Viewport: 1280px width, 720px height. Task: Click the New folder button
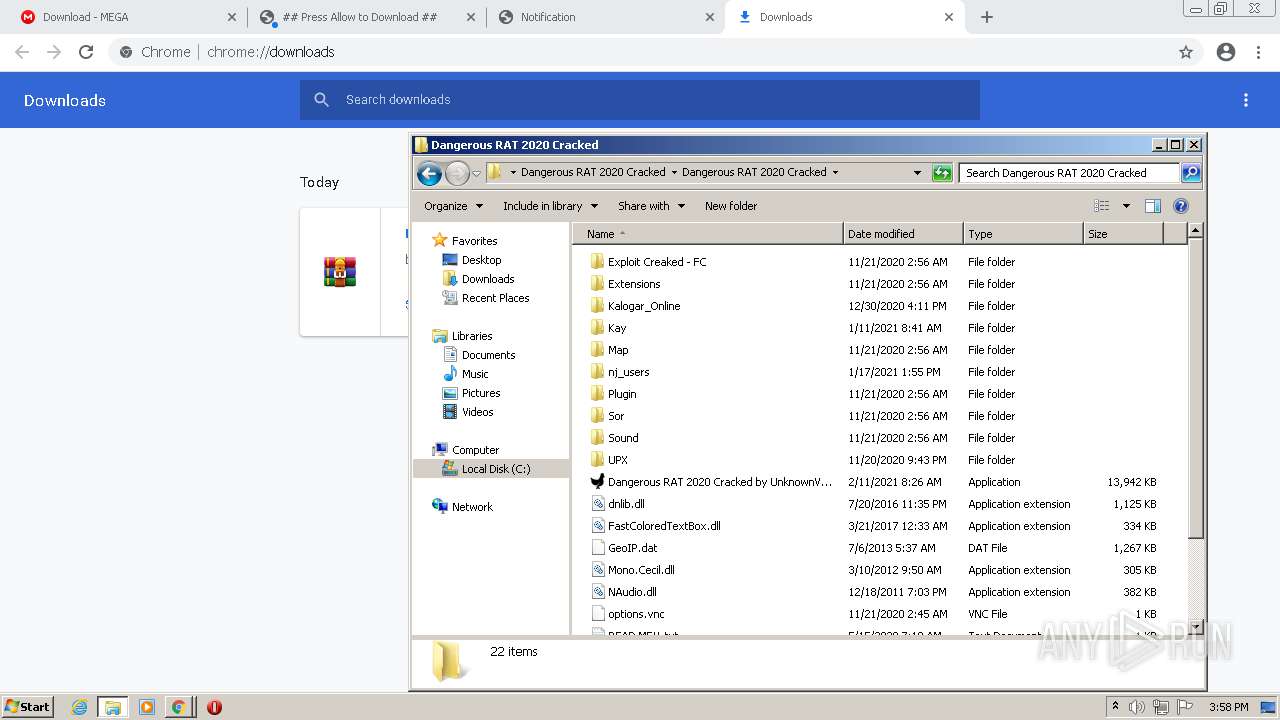(x=731, y=206)
